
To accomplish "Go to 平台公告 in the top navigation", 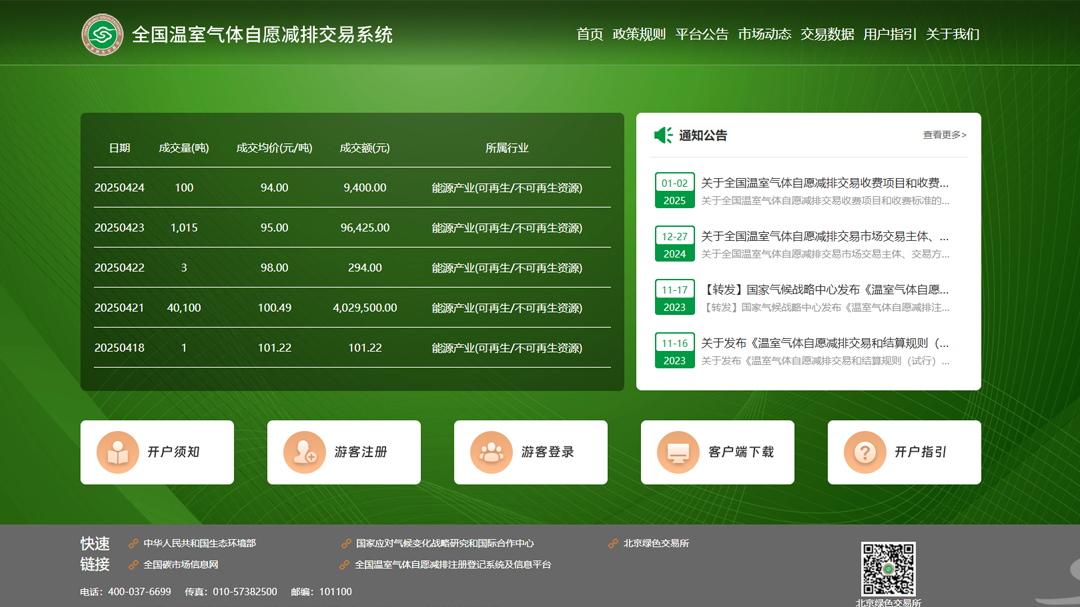I will (702, 34).
